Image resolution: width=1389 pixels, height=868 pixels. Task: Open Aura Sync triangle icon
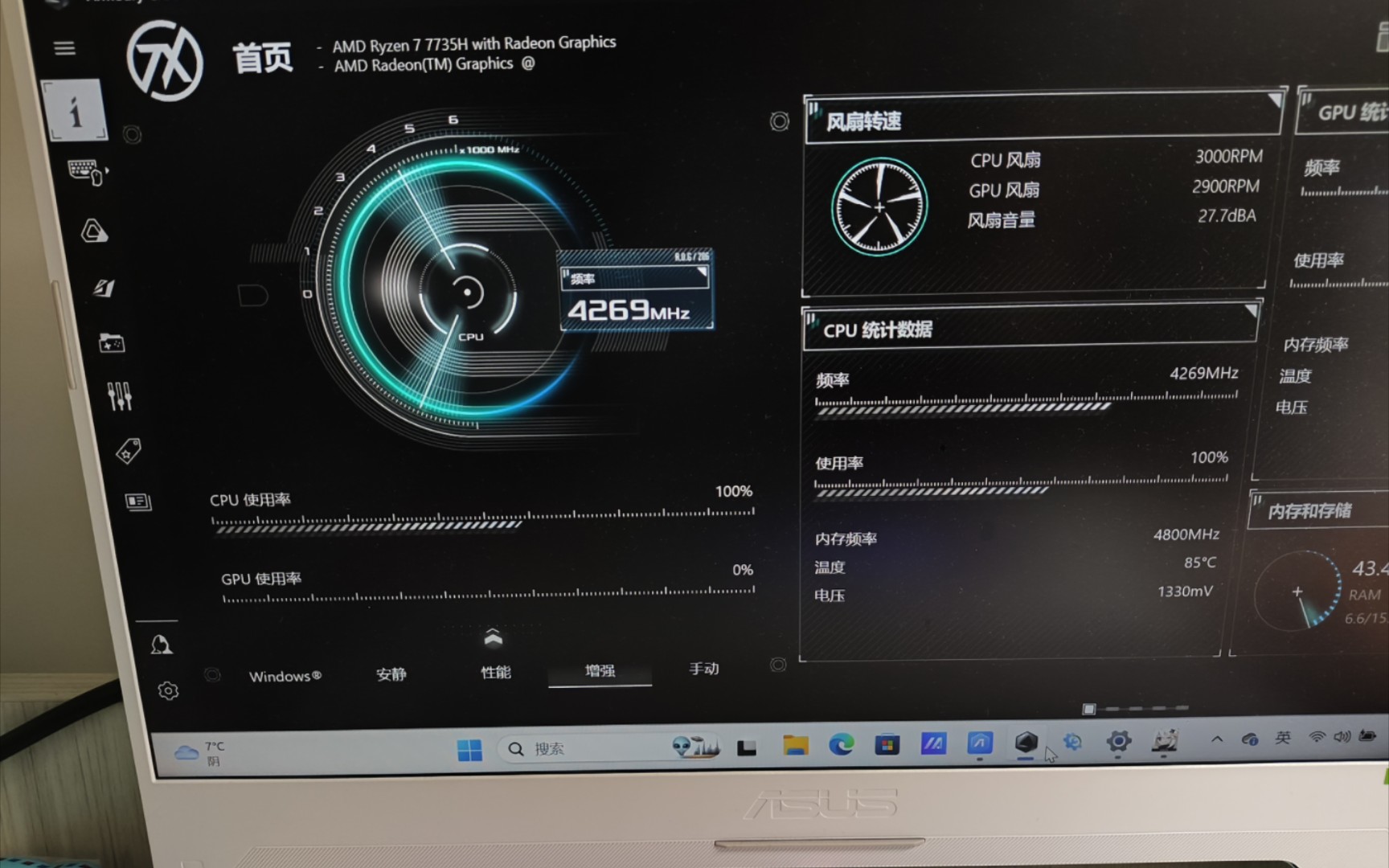coord(94,231)
